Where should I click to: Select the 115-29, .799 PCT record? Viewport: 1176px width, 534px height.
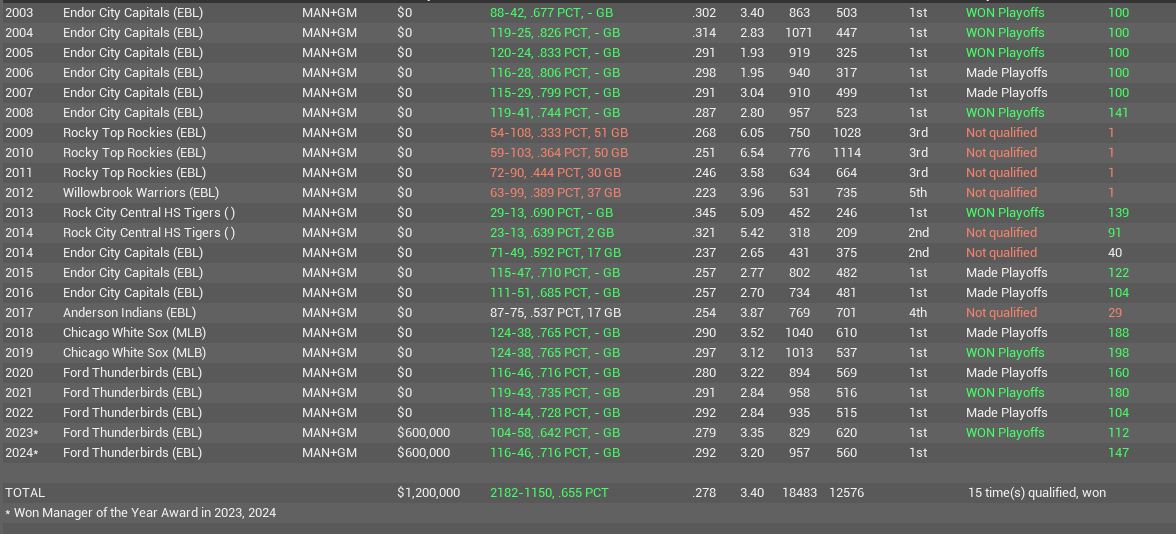(555, 93)
